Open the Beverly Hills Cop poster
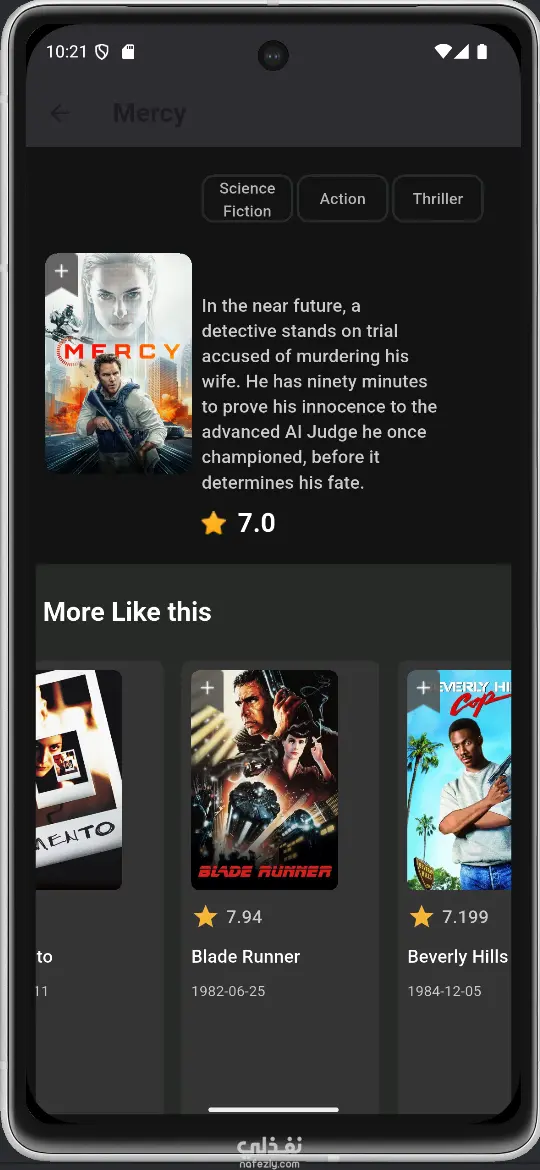Viewport: 540px width, 1170px height. pyautogui.click(x=459, y=780)
